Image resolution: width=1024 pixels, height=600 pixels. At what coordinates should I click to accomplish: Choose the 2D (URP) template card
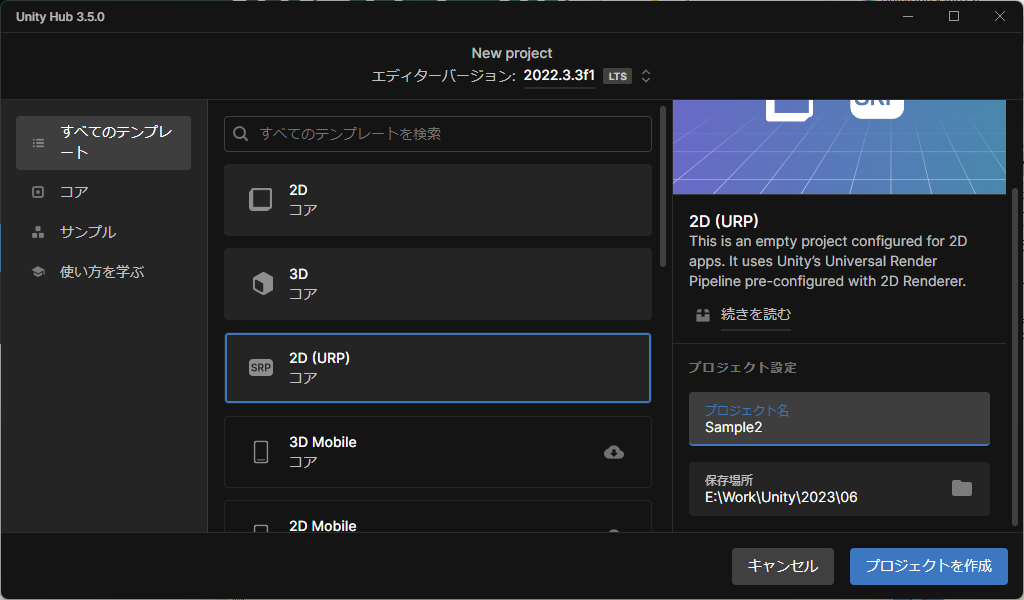(x=438, y=368)
